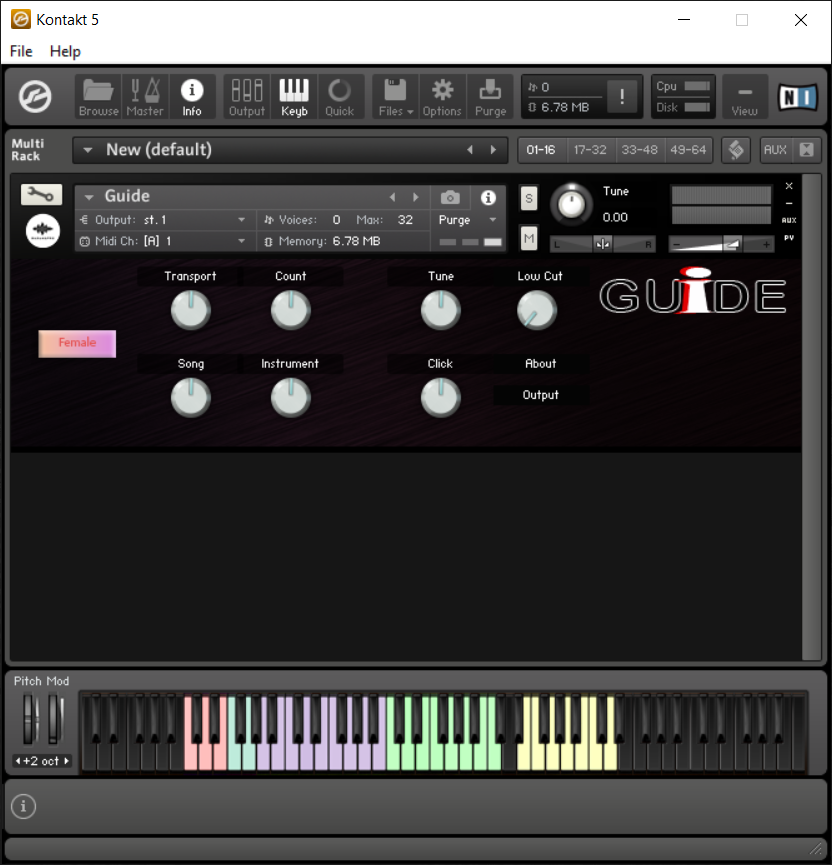
Task: Open the File menu
Action: click(x=21, y=51)
